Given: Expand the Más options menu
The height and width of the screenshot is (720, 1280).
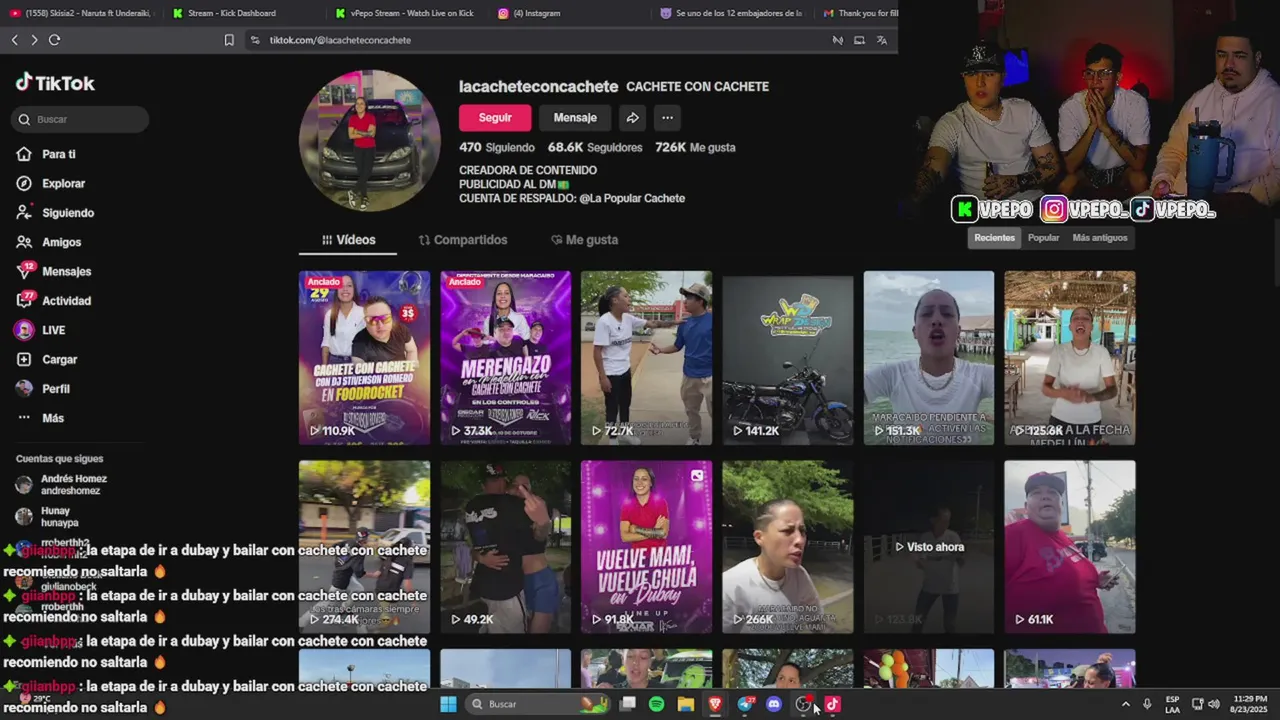Looking at the screenshot, I should 40,418.
